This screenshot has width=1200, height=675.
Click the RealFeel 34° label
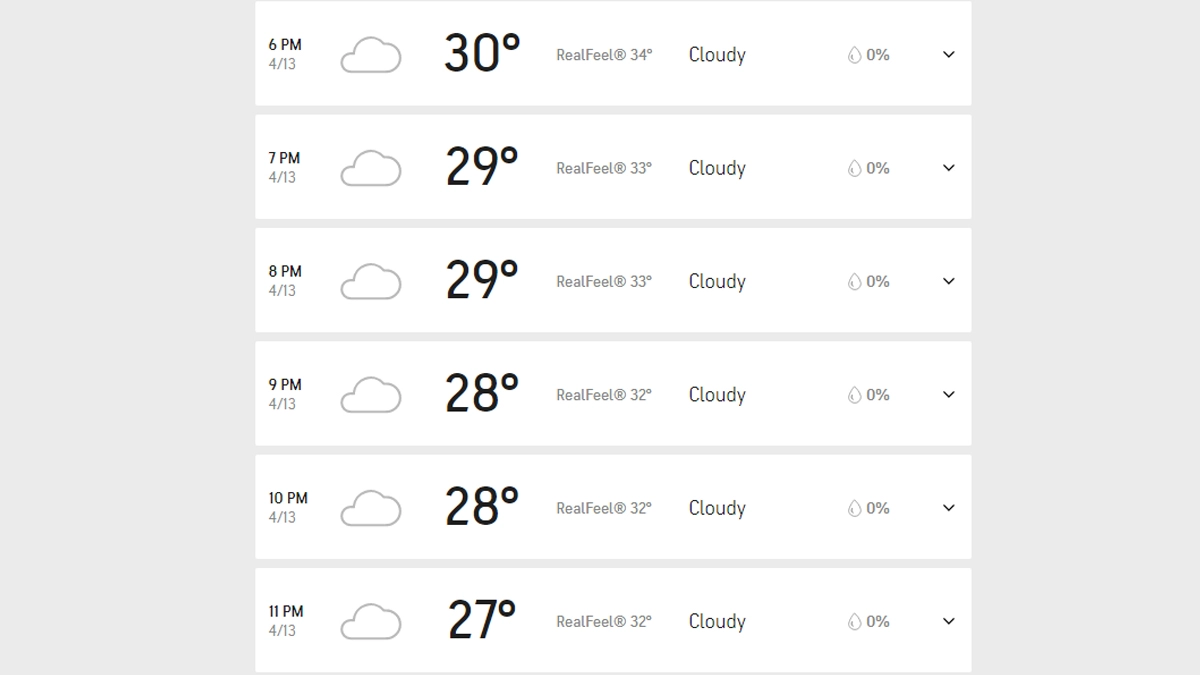coord(604,55)
